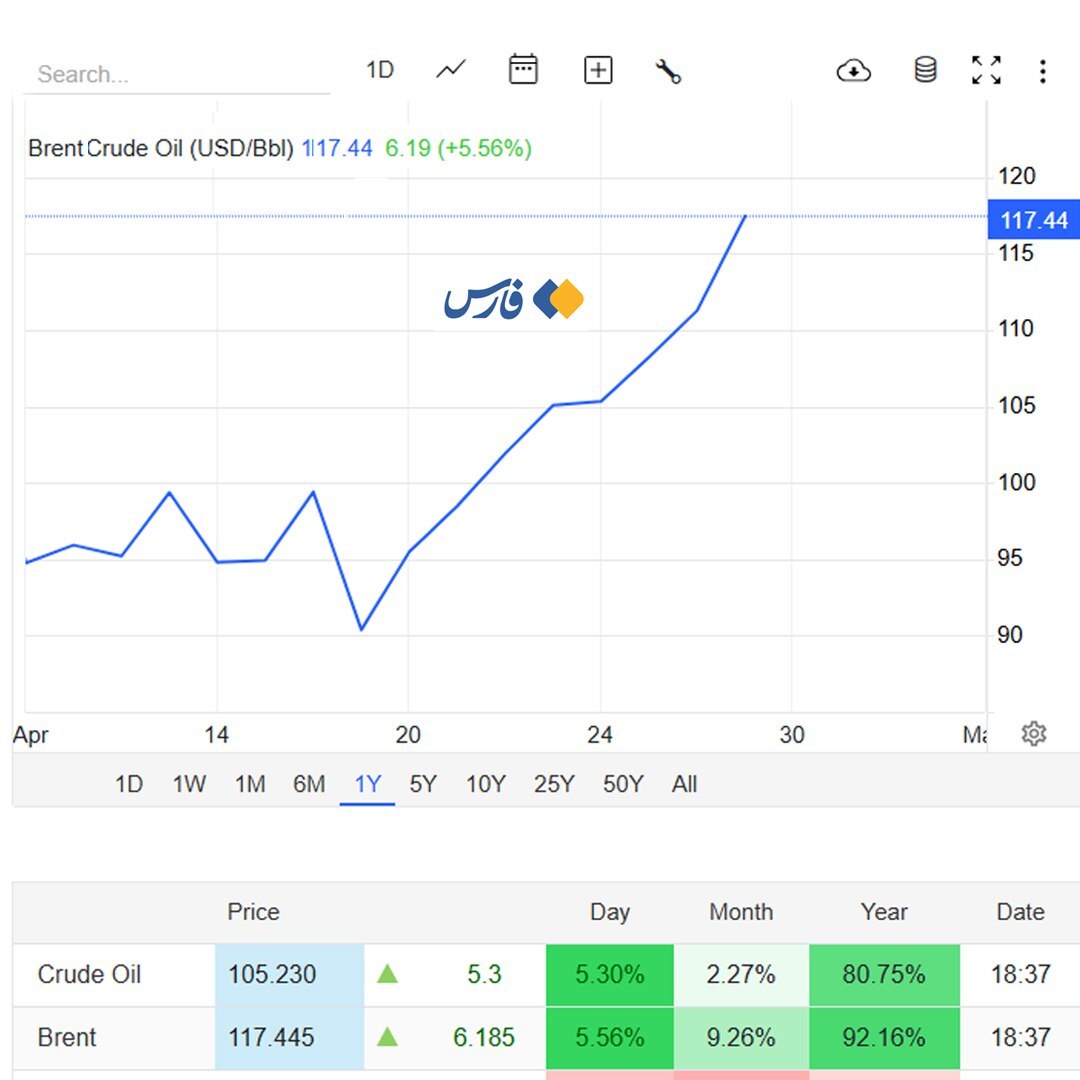This screenshot has height=1080, width=1080.
Task: Open the Brent row link
Action: click(67, 1037)
